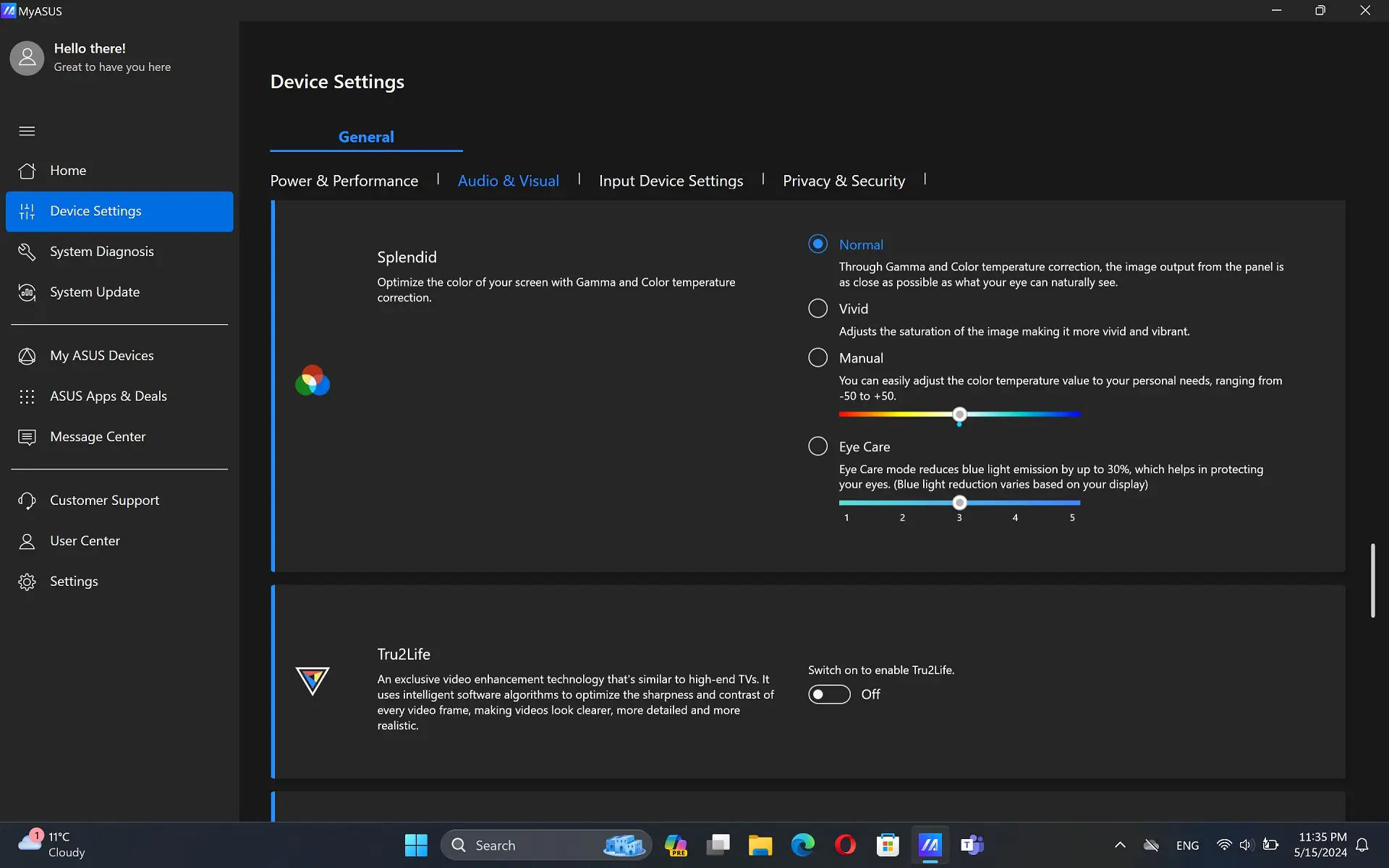The width and height of the screenshot is (1389, 868).
Task: Open the Input Device Settings section
Action: tap(671, 181)
